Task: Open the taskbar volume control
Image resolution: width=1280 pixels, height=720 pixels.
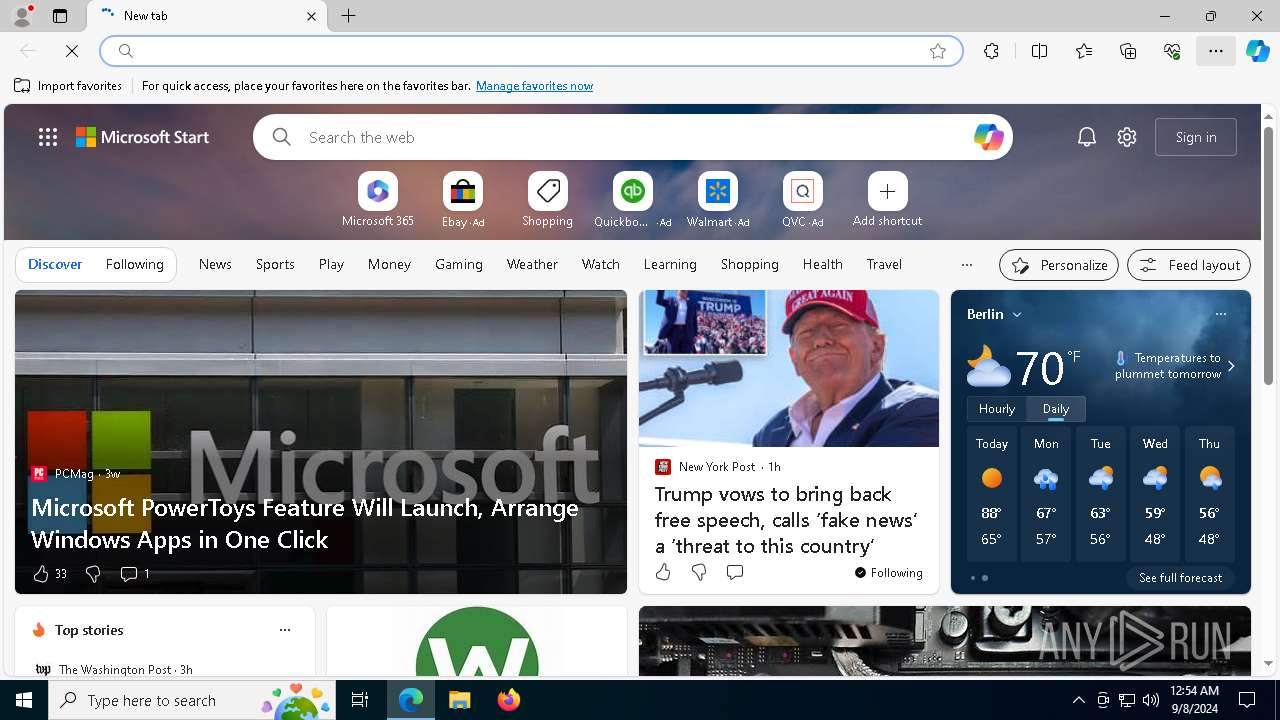Action: 1150,700
